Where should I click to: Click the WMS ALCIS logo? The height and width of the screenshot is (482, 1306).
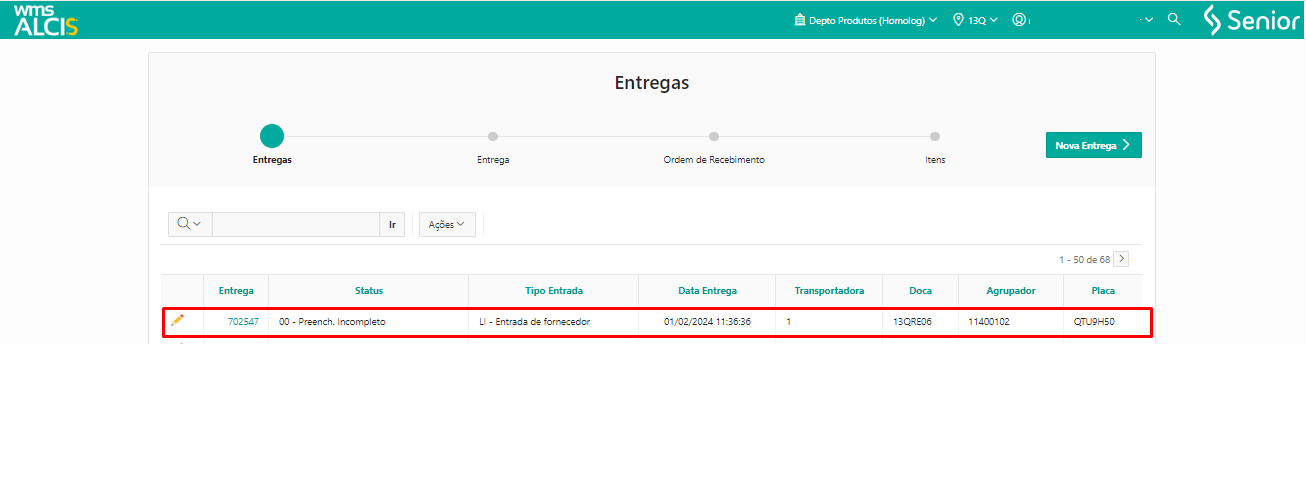[x=46, y=20]
